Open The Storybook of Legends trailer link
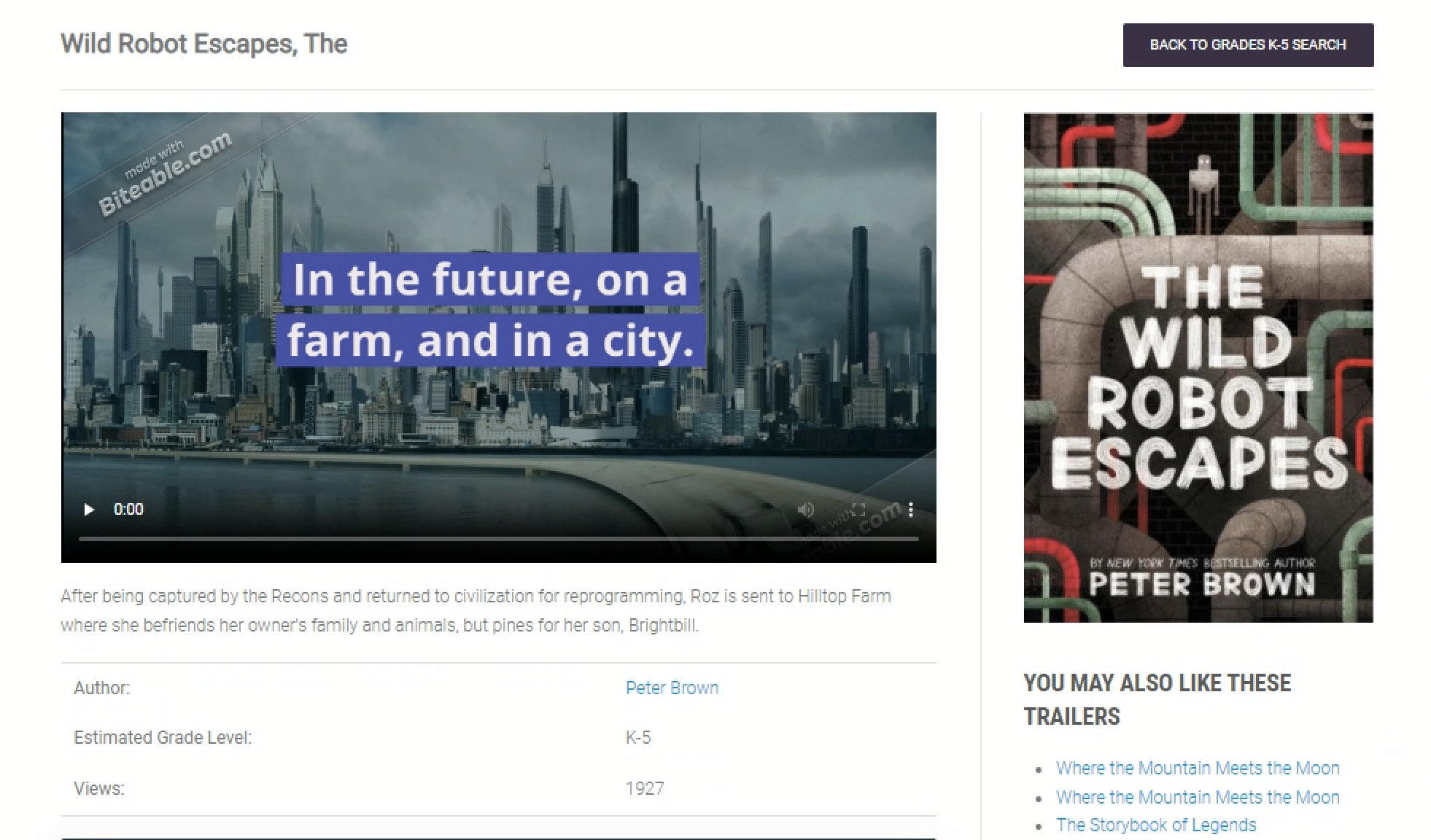 point(1156,825)
